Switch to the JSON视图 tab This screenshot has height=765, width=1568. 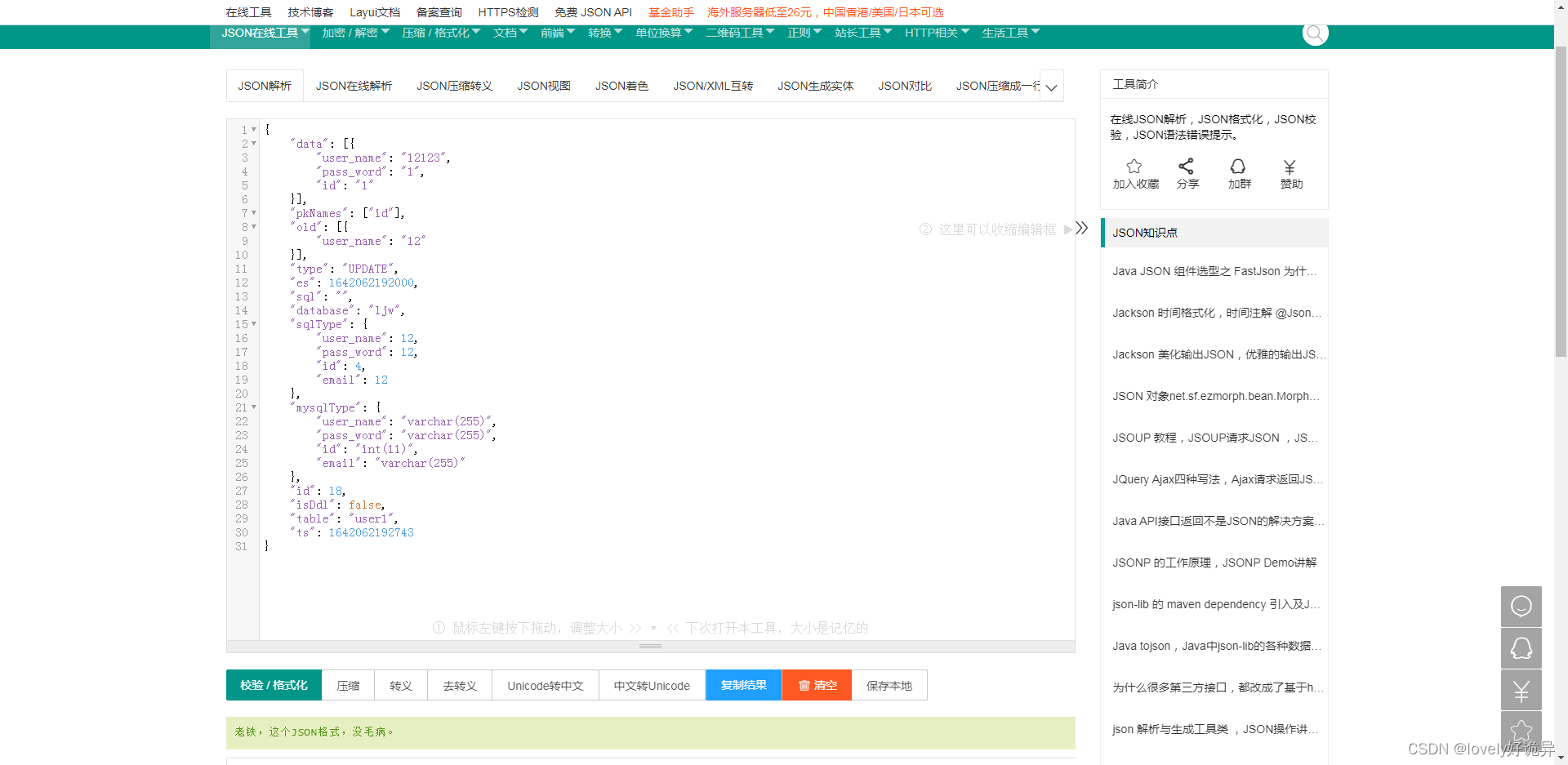[x=543, y=86]
